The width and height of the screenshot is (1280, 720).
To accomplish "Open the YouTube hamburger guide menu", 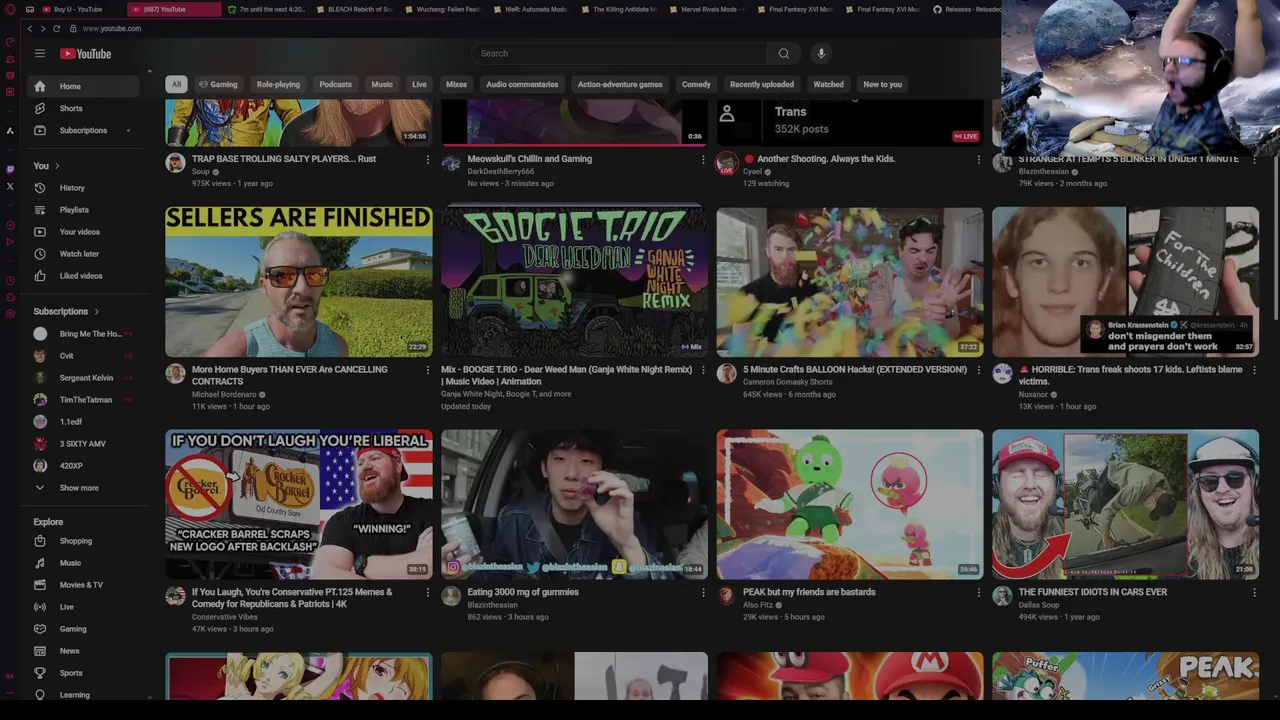I will point(40,53).
